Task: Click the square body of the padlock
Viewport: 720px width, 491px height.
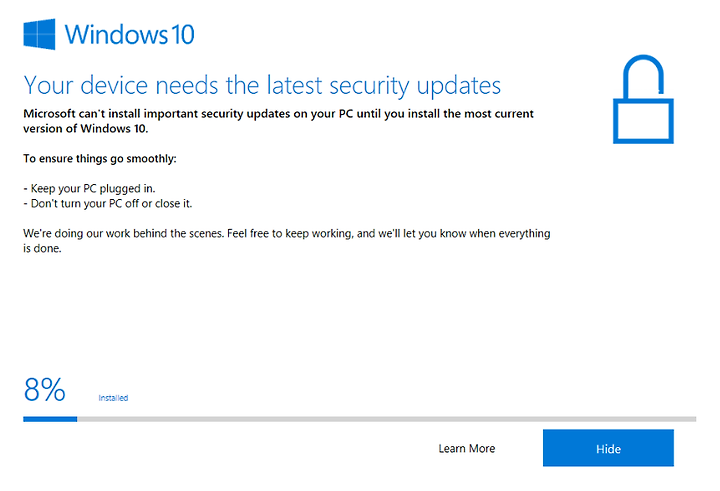Action: point(643,121)
